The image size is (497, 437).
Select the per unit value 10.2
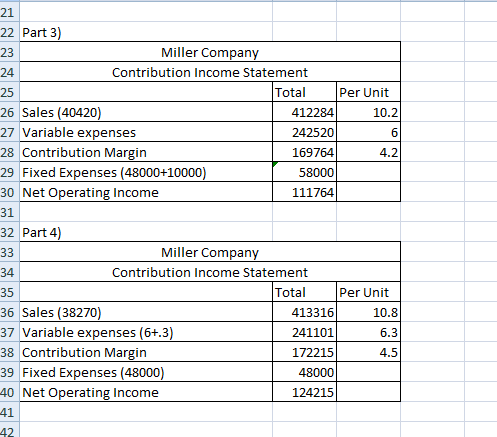coord(368,112)
